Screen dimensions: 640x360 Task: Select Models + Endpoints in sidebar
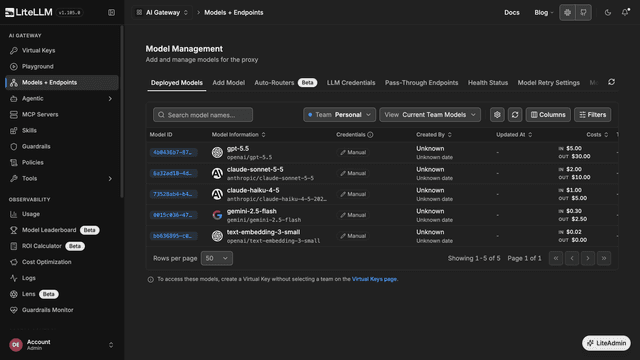62,82
